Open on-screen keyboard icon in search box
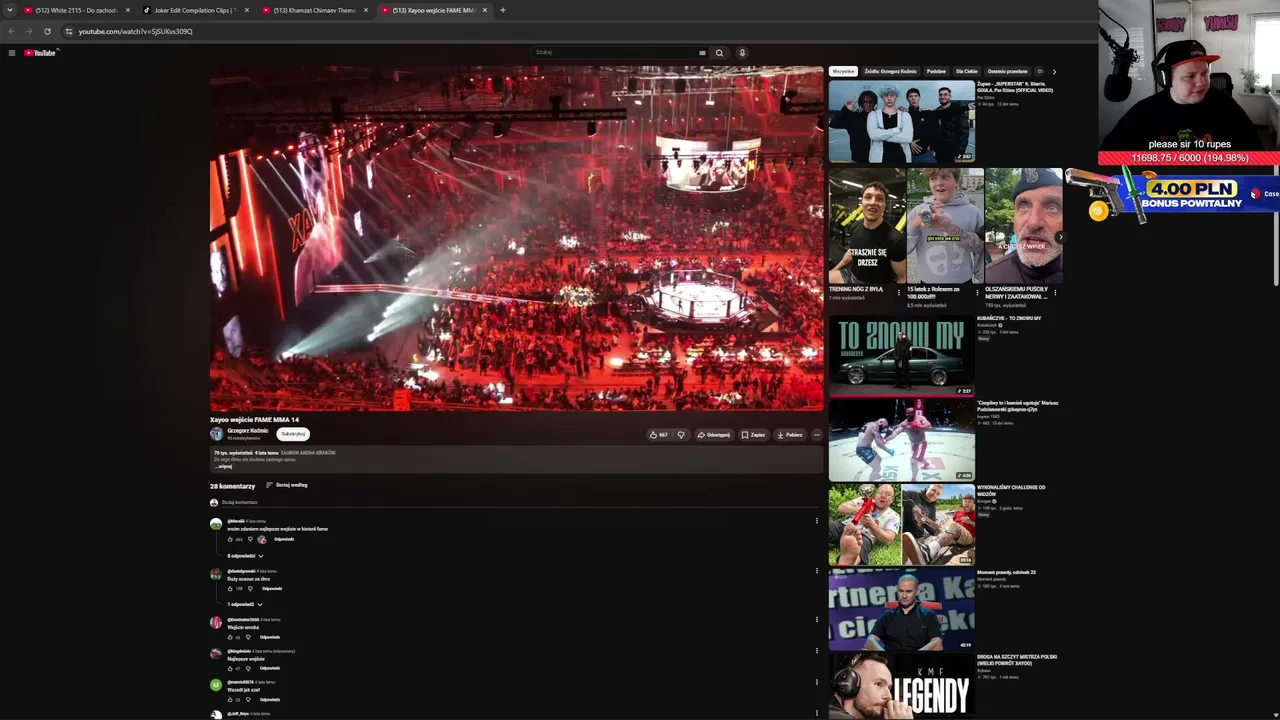 [702, 53]
